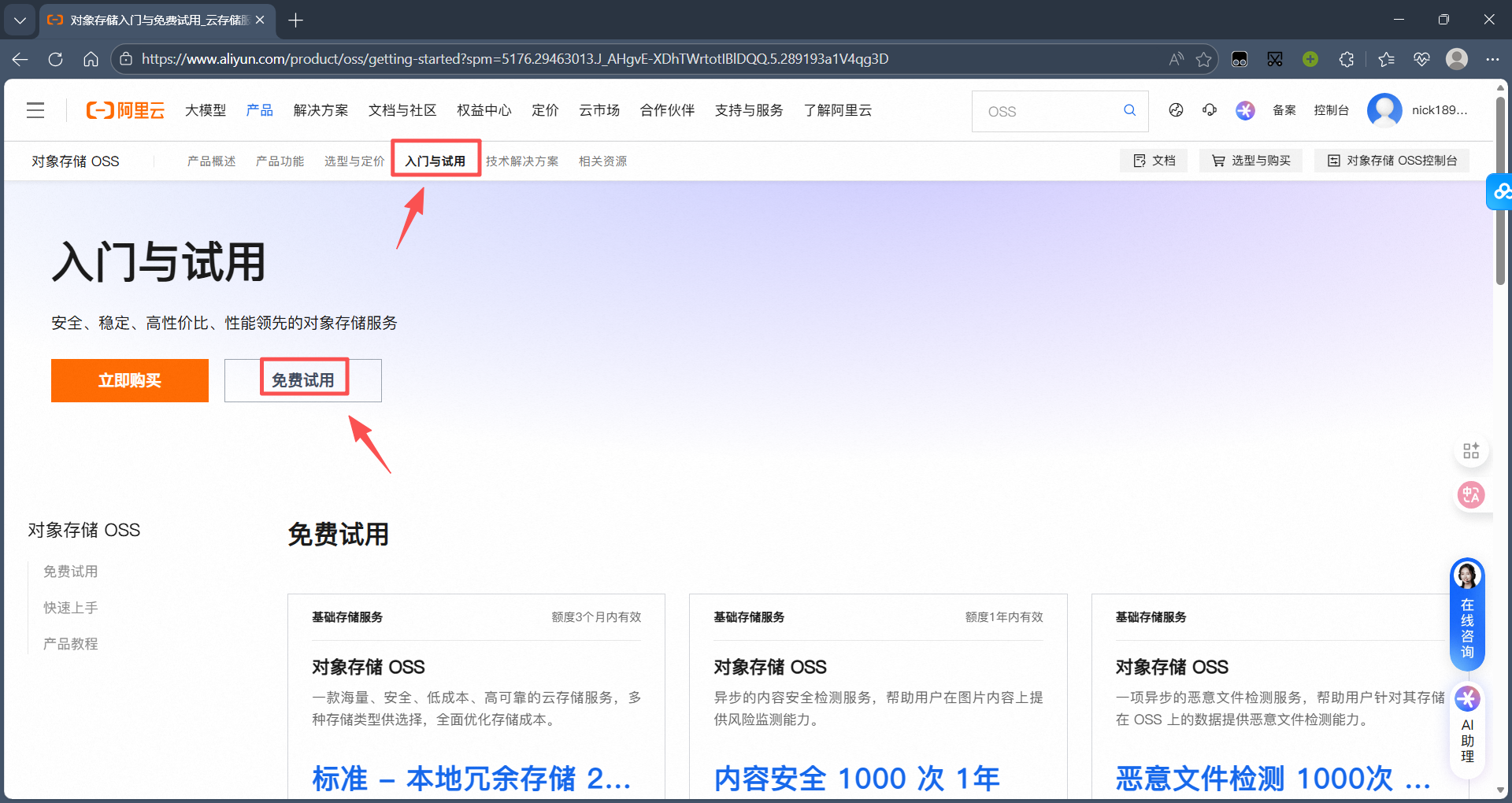Open 权益中心 menu
This screenshot has height=803, width=1512.
(x=484, y=110)
